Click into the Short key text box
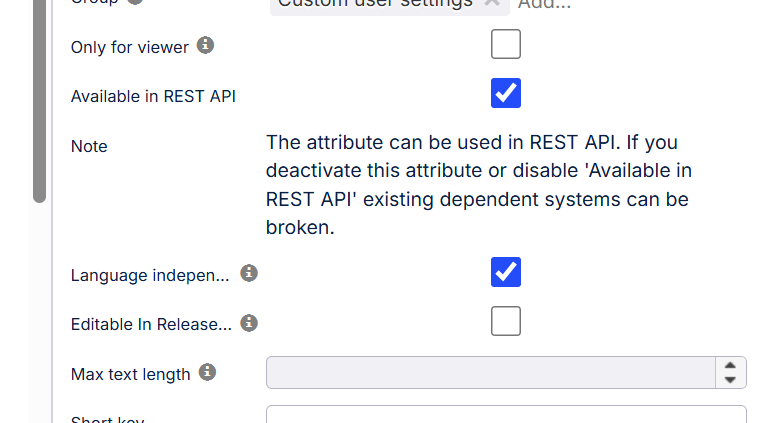The height and width of the screenshot is (423, 764). (x=505, y=415)
